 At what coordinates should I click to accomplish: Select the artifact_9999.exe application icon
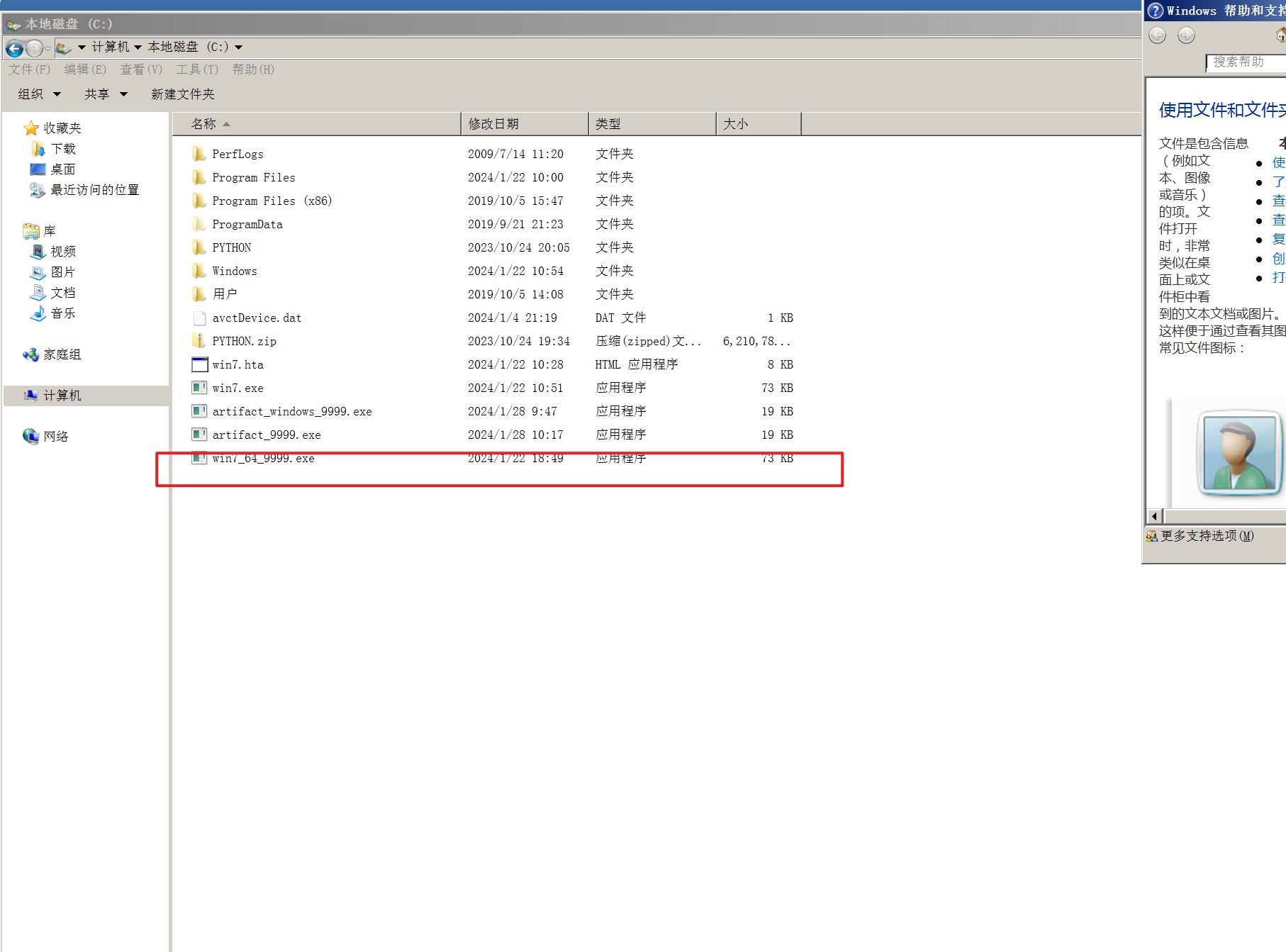[199, 435]
